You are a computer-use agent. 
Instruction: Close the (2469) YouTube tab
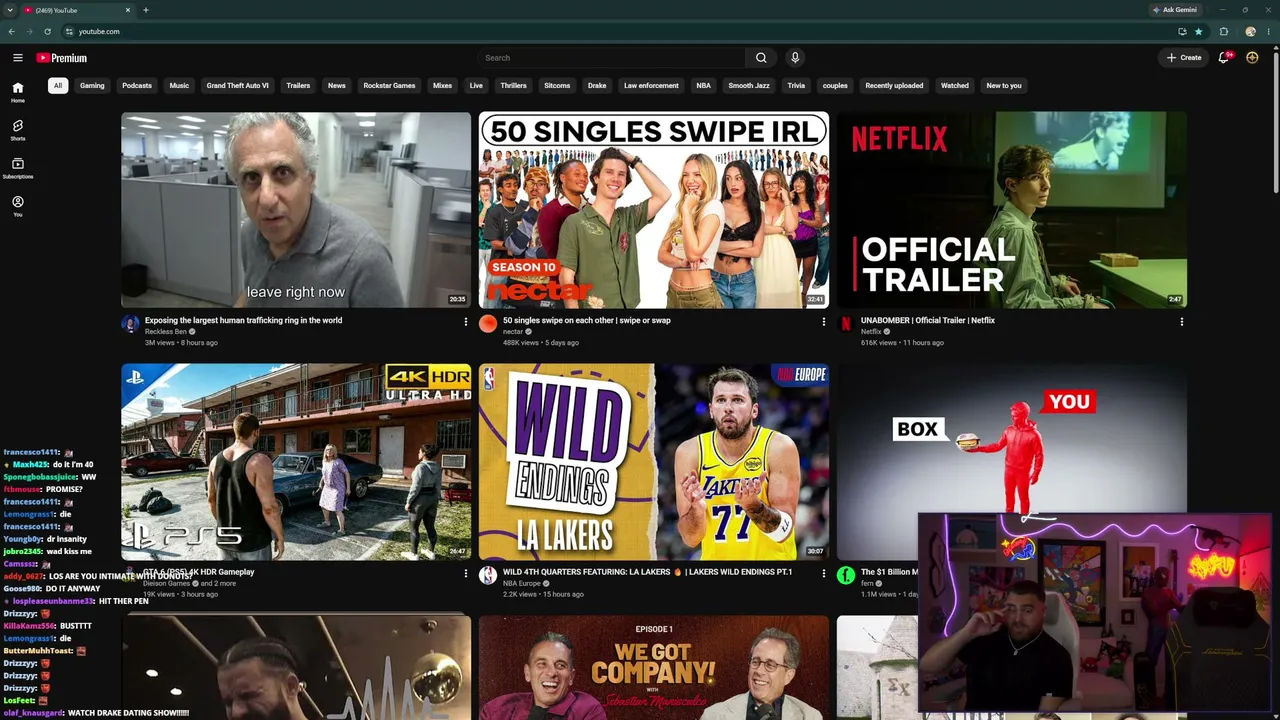click(x=128, y=10)
